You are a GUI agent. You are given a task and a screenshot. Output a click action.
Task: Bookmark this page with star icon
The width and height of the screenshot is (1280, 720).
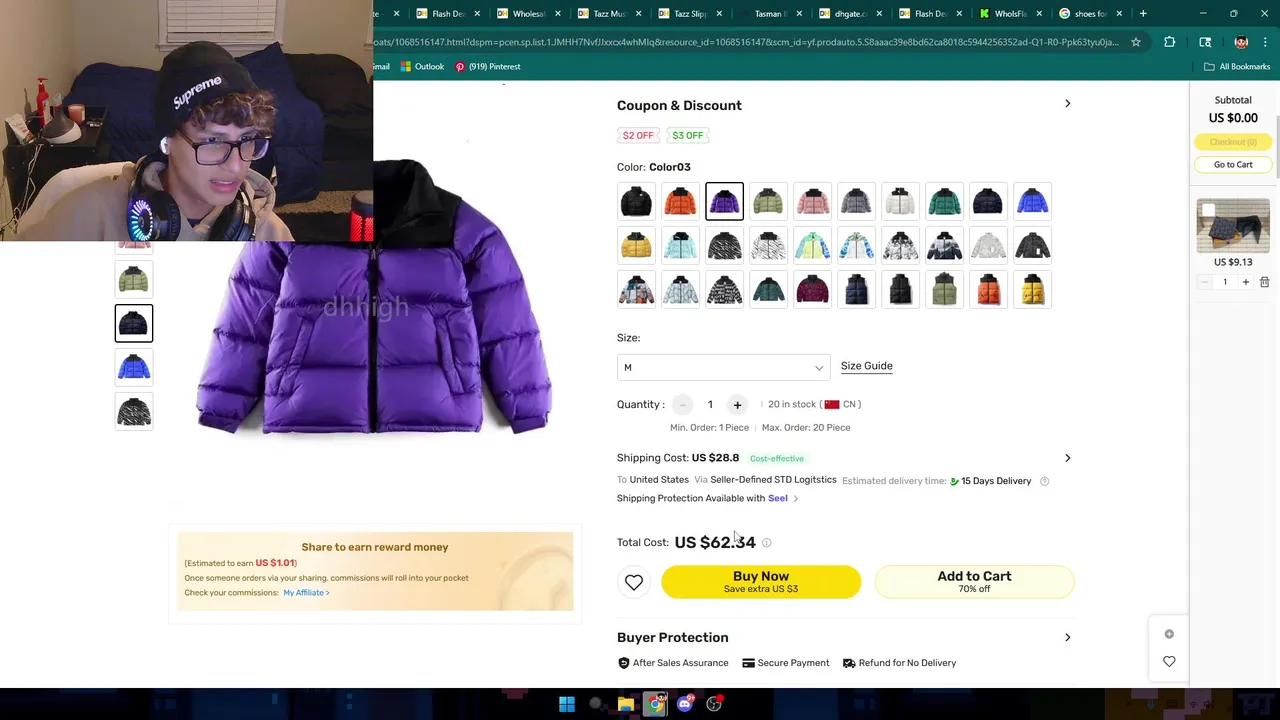pyautogui.click(x=1136, y=42)
